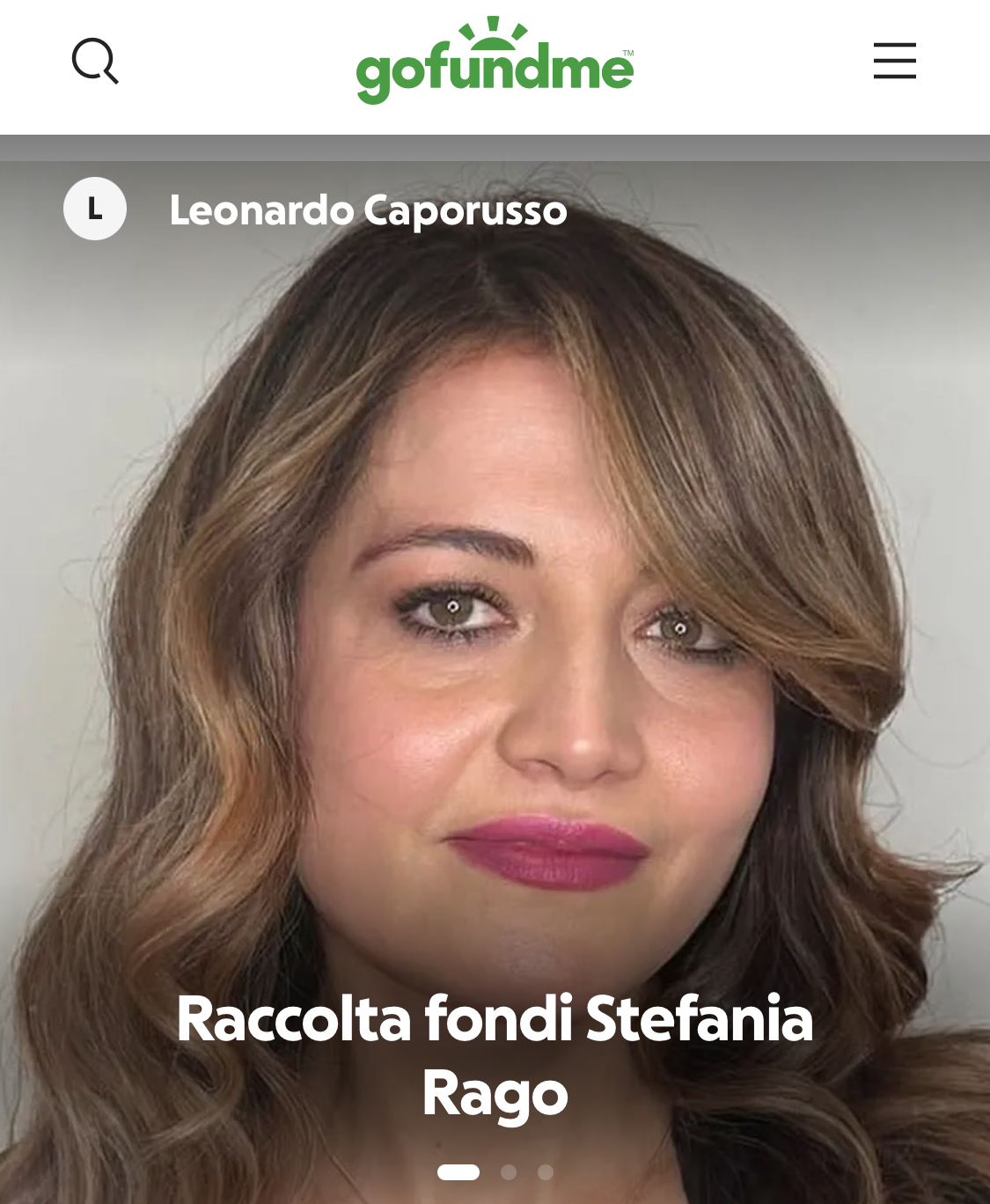990x1204 pixels.
Task: Select the first carousel indicator pill
Action: tap(458, 1172)
